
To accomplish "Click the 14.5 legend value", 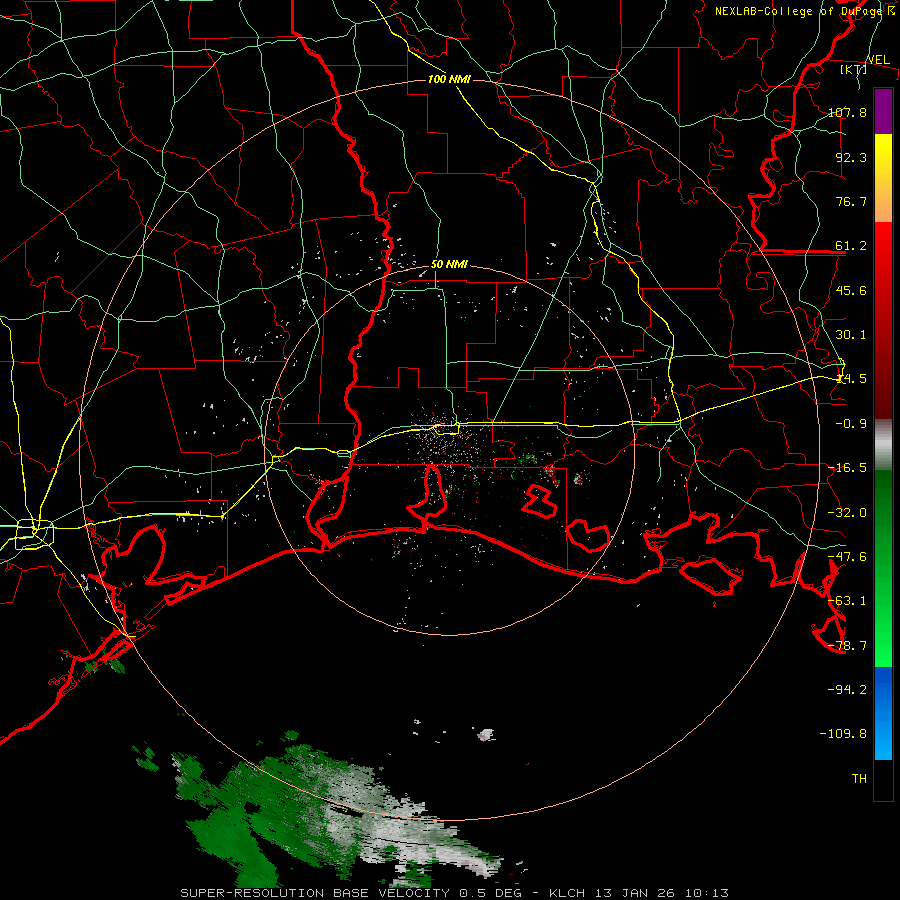I will click(851, 379).
